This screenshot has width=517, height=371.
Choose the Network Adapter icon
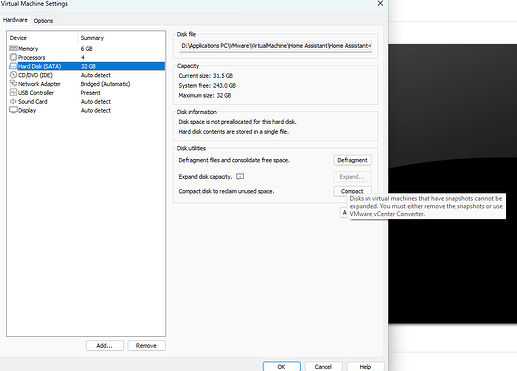pyautogui.click(x=13, y=83)
